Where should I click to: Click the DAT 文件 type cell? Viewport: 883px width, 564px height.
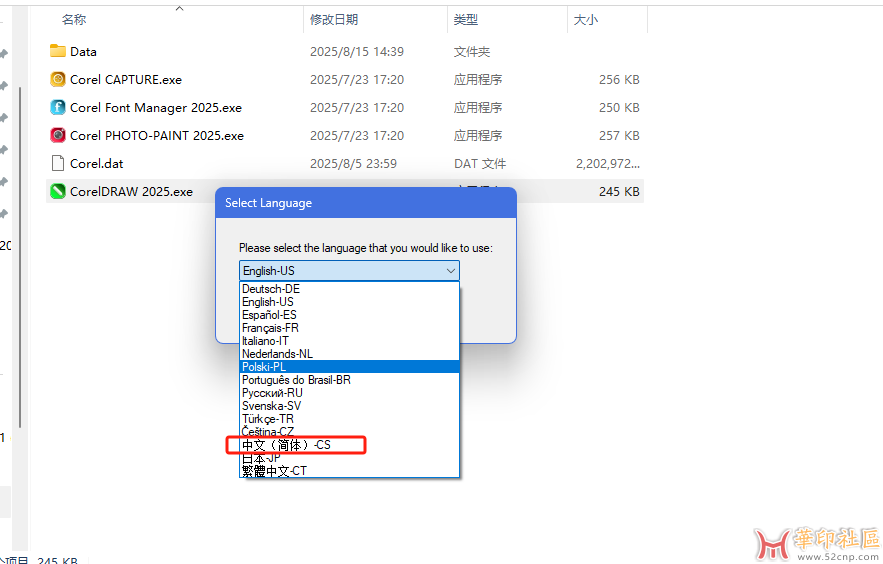click(x=480, y=164)
